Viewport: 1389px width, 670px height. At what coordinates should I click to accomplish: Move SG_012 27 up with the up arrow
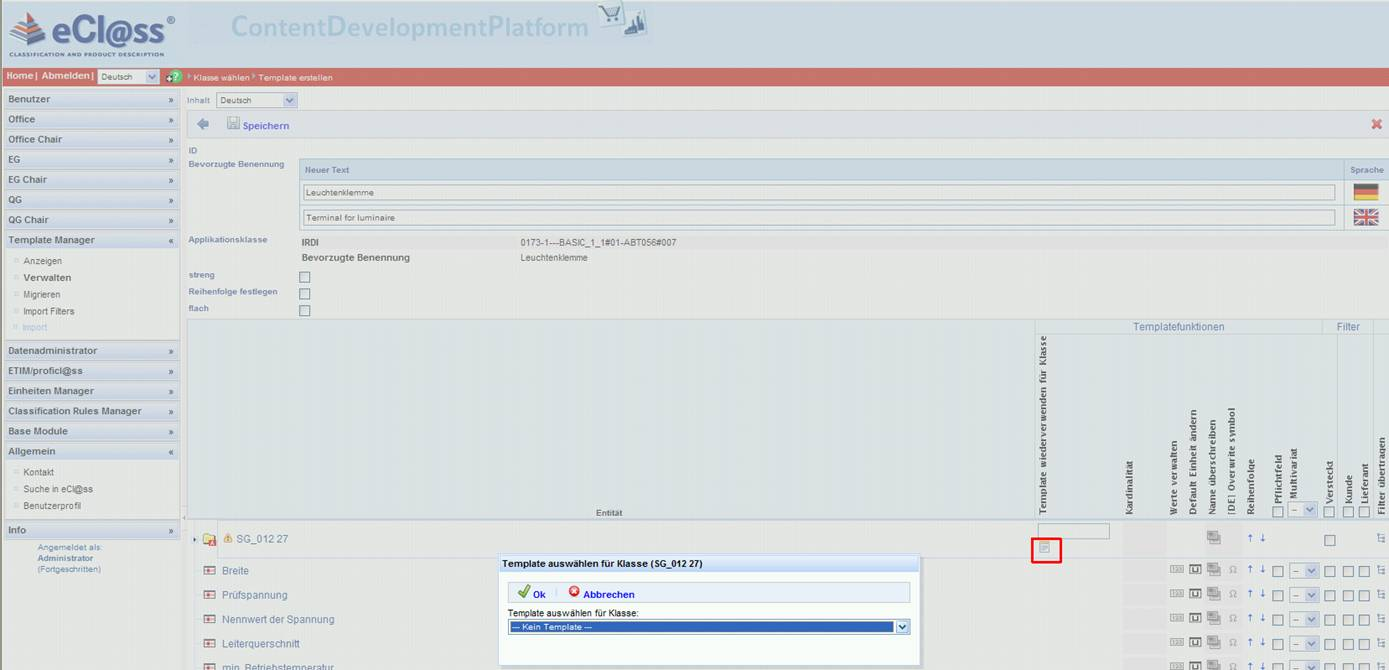[x=1249, y=539]
